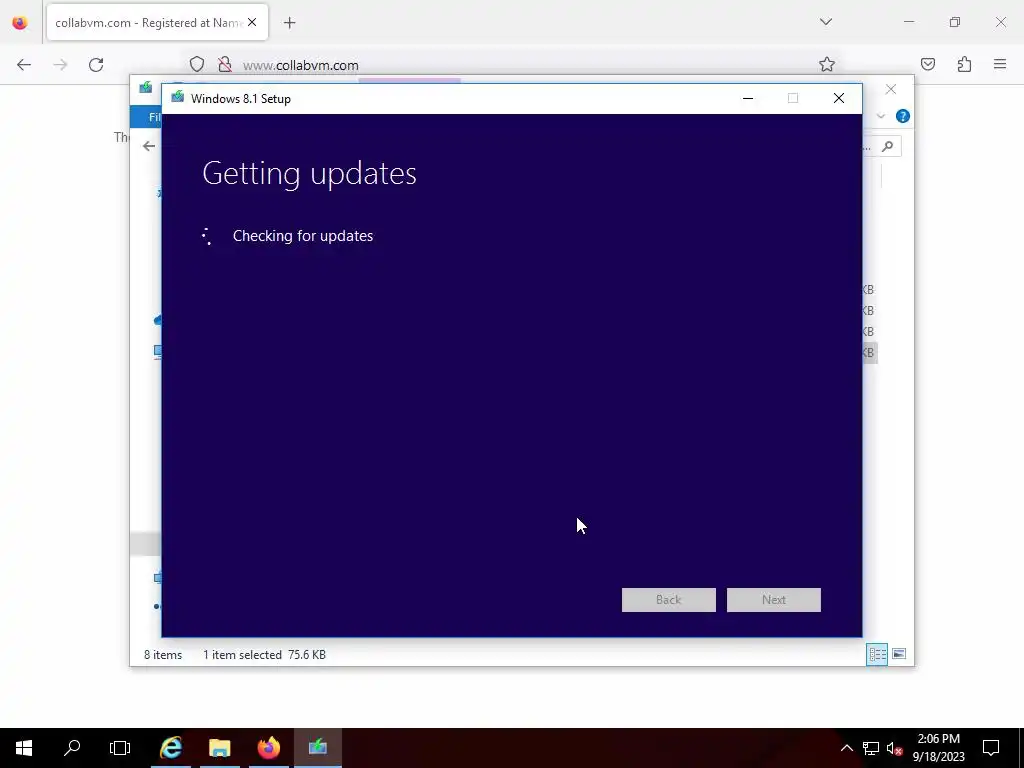Open Task View from taskbar

[120, 748]
